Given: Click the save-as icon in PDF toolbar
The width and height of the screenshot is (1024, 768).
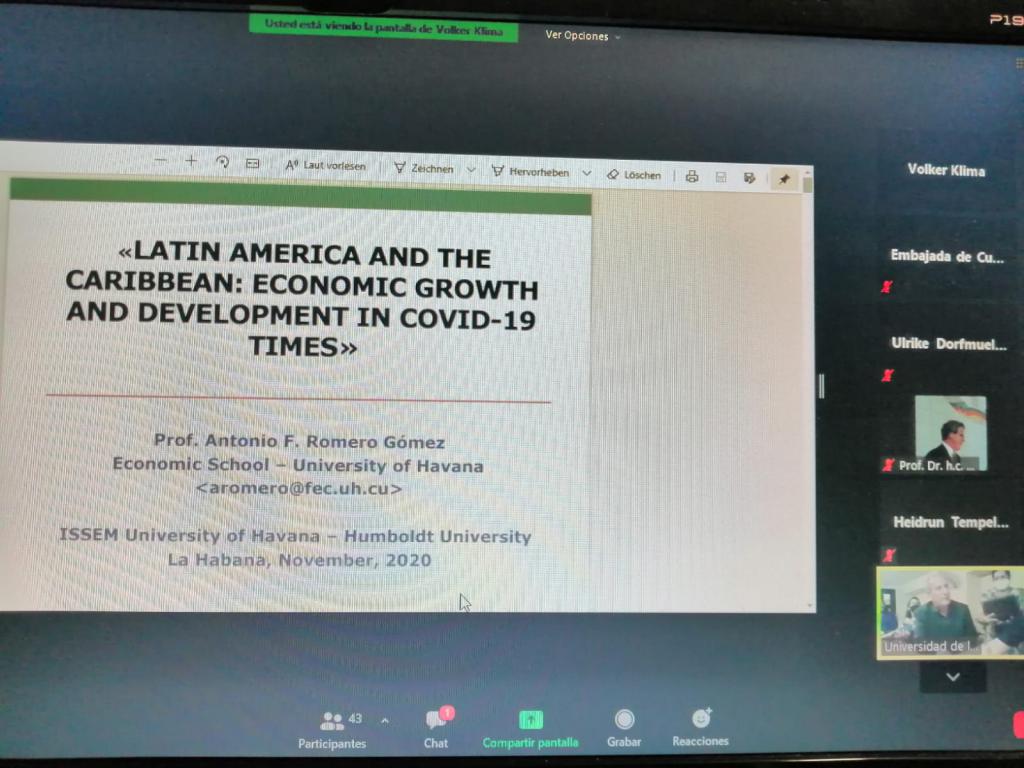Looking at the screenshot, I should pyautogui.click(x=750, y=178).
